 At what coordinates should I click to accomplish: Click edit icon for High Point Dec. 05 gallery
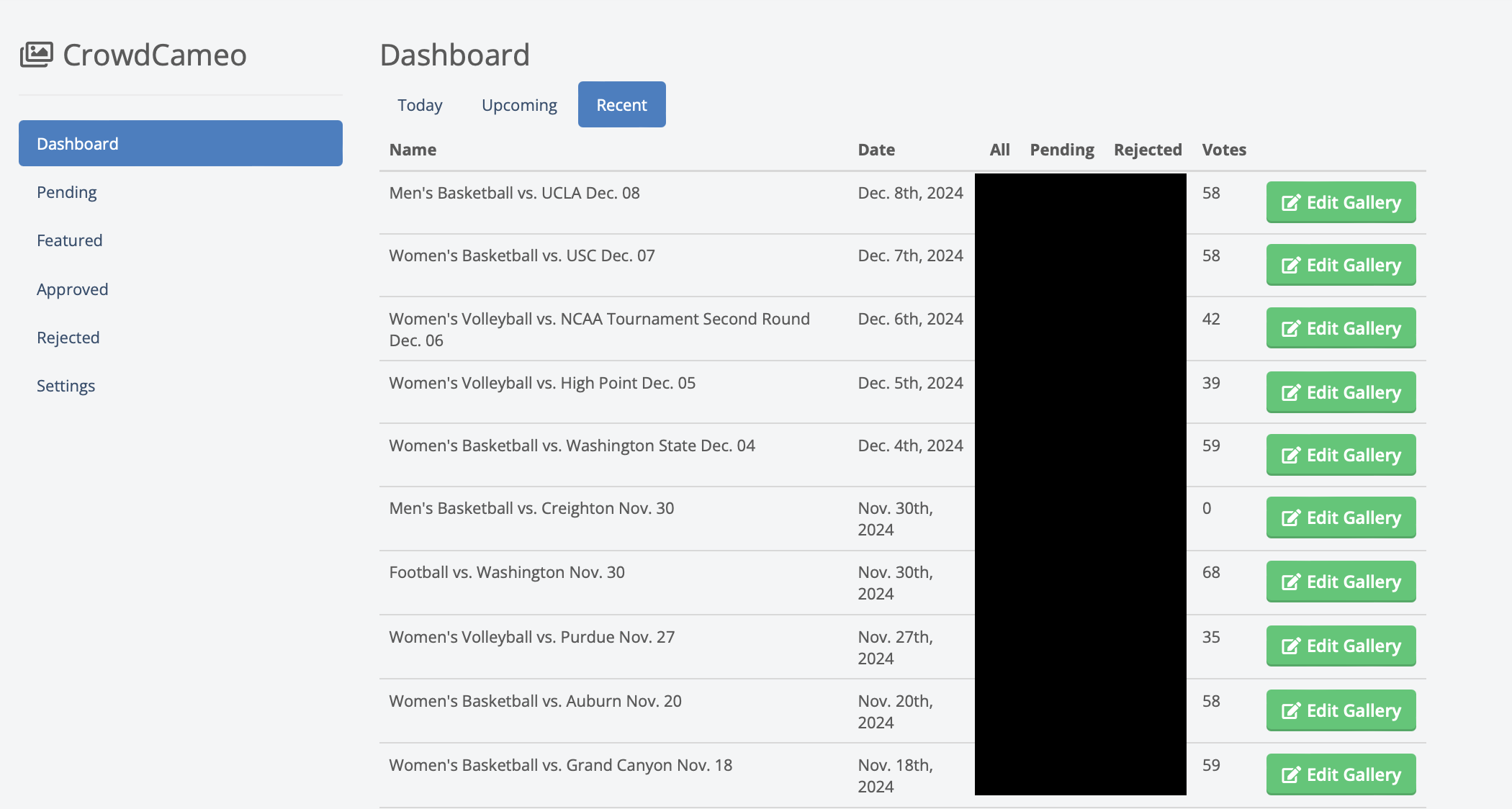(x=1291, y=393)
